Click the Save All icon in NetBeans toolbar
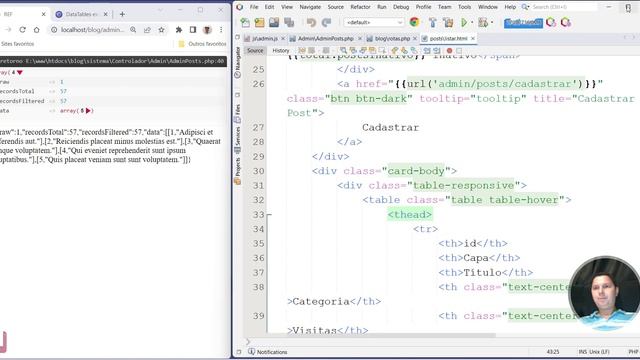 pos(289,22)
